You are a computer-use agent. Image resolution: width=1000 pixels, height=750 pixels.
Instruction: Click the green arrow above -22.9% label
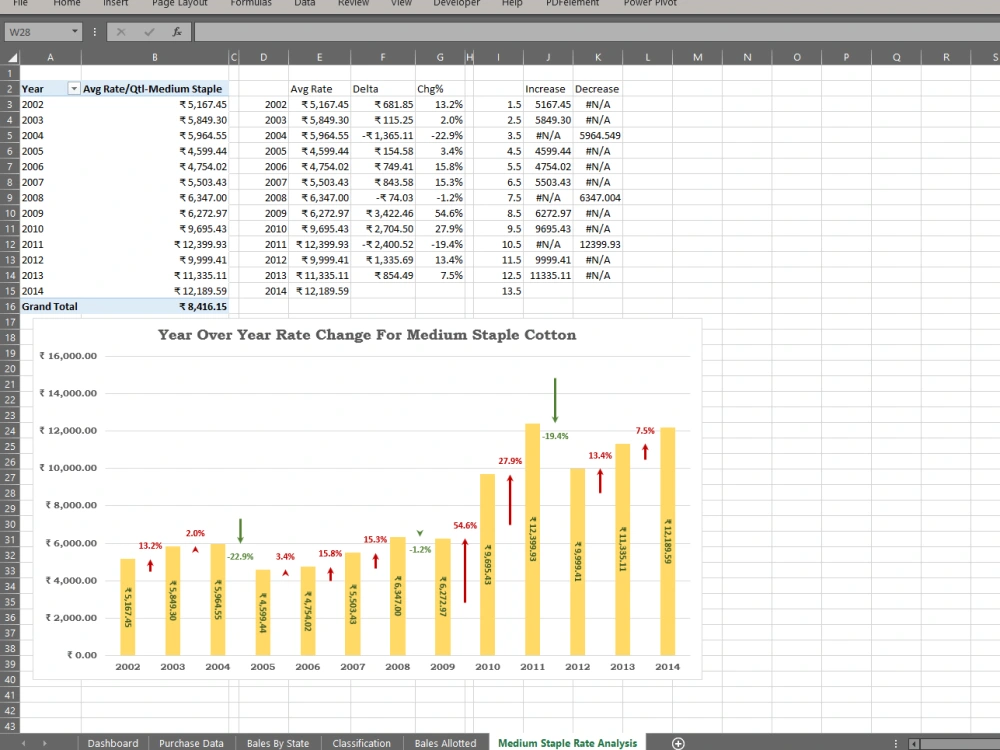click(x=240, y=531)
